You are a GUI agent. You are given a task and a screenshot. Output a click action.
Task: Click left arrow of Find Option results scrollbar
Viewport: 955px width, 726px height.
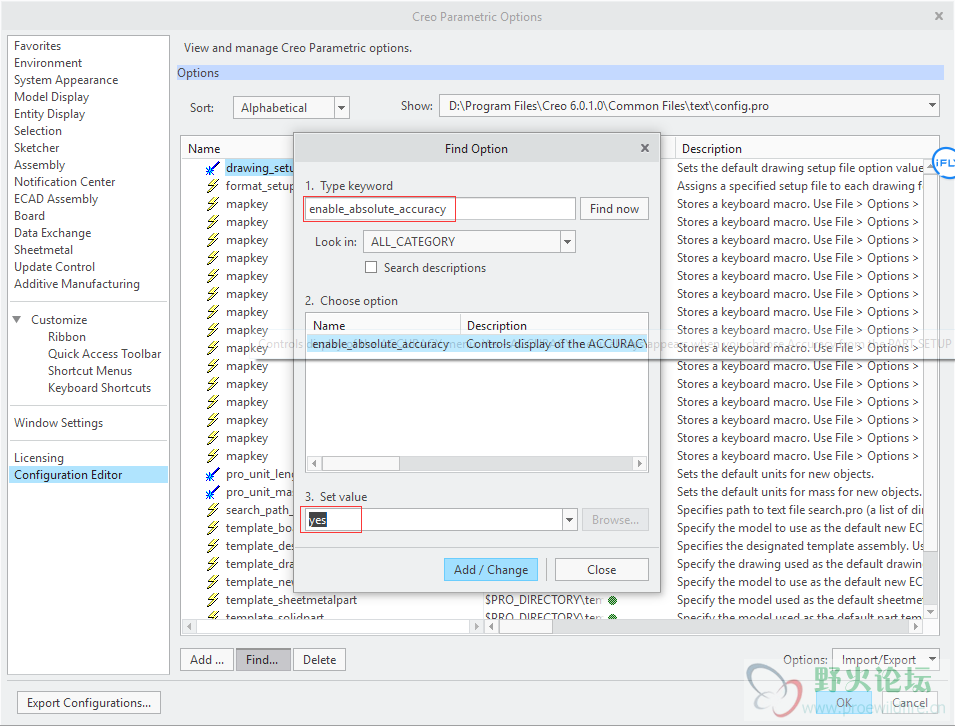[314, 463]
